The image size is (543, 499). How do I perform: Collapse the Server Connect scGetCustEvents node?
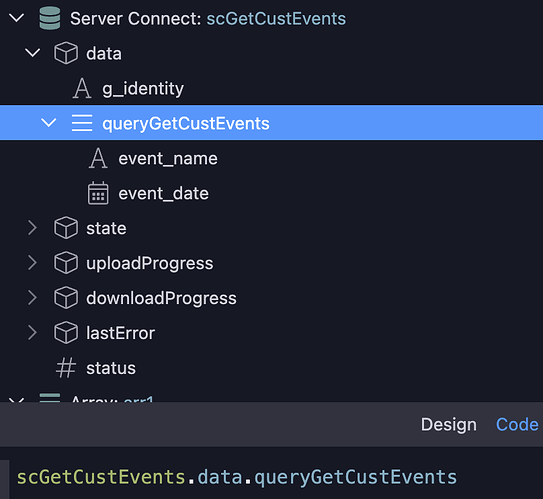pos(16,18)
